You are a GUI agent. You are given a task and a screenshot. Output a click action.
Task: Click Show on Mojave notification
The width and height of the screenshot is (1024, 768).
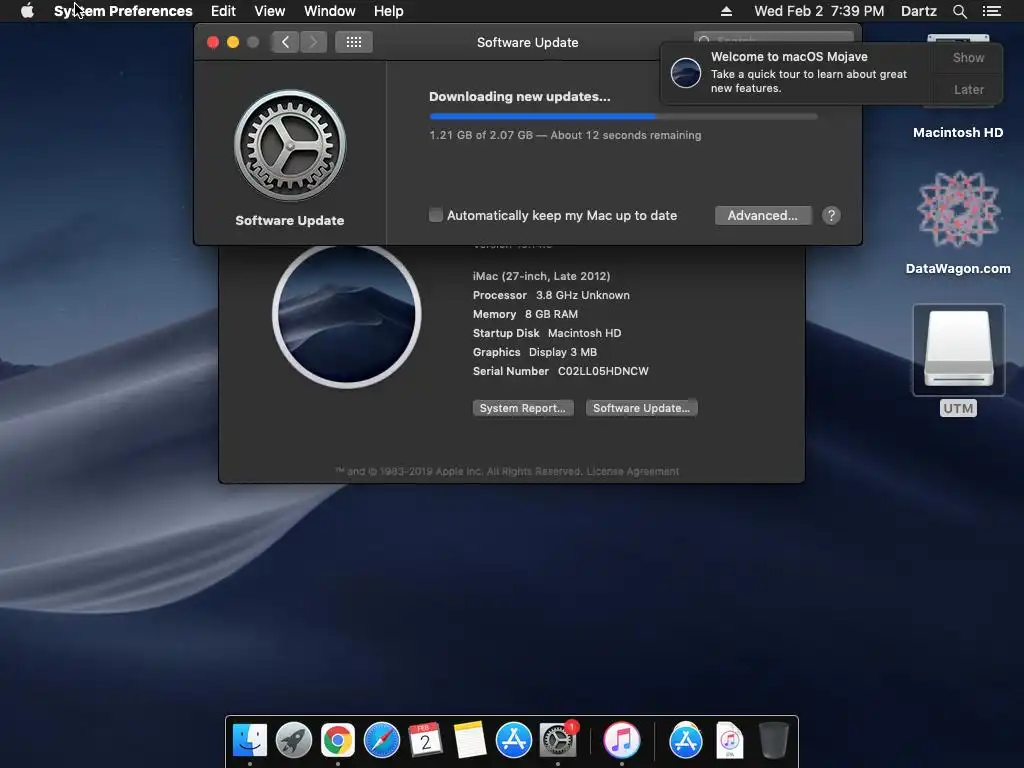(x=968, y=57)
